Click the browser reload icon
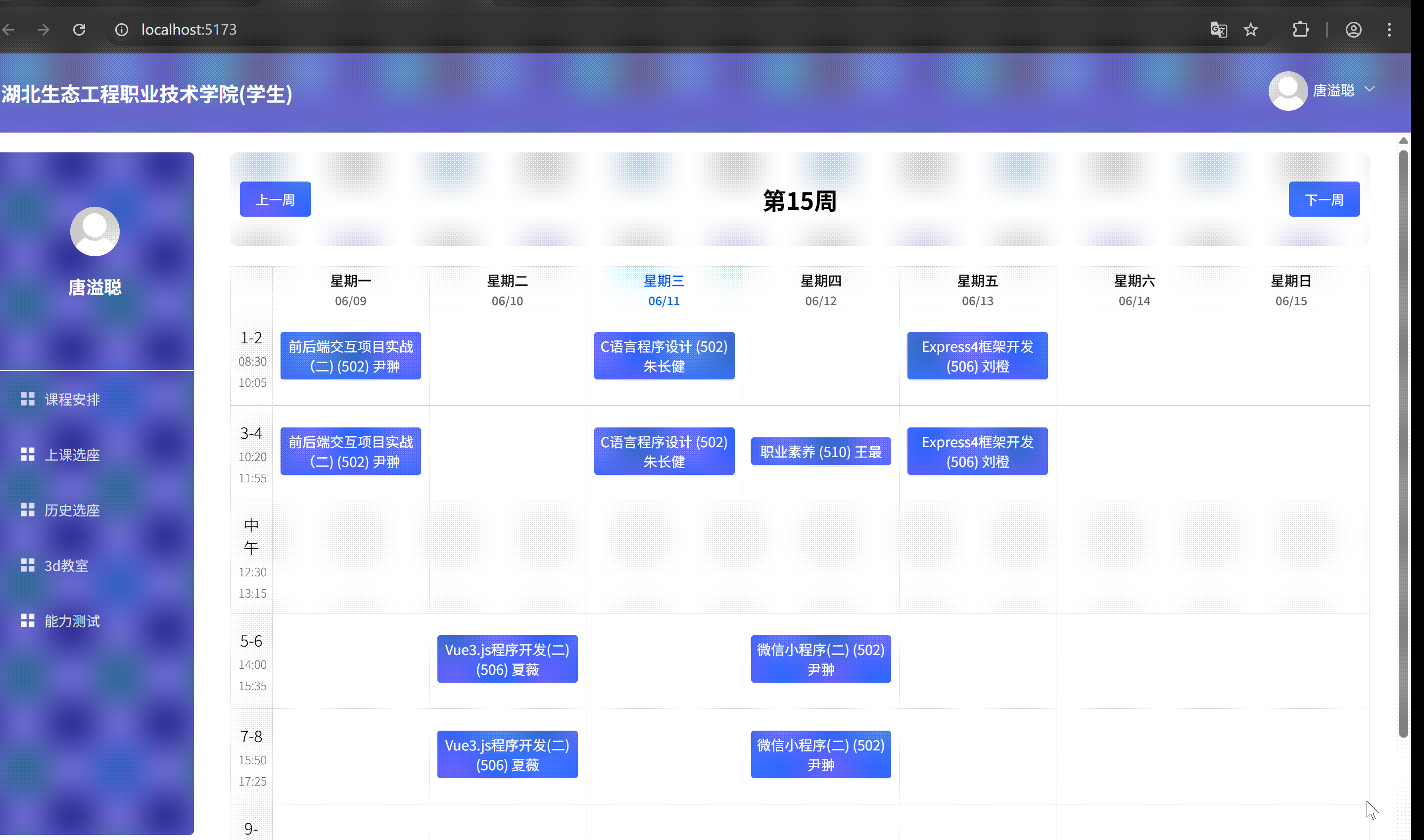 tap(79, 29)
